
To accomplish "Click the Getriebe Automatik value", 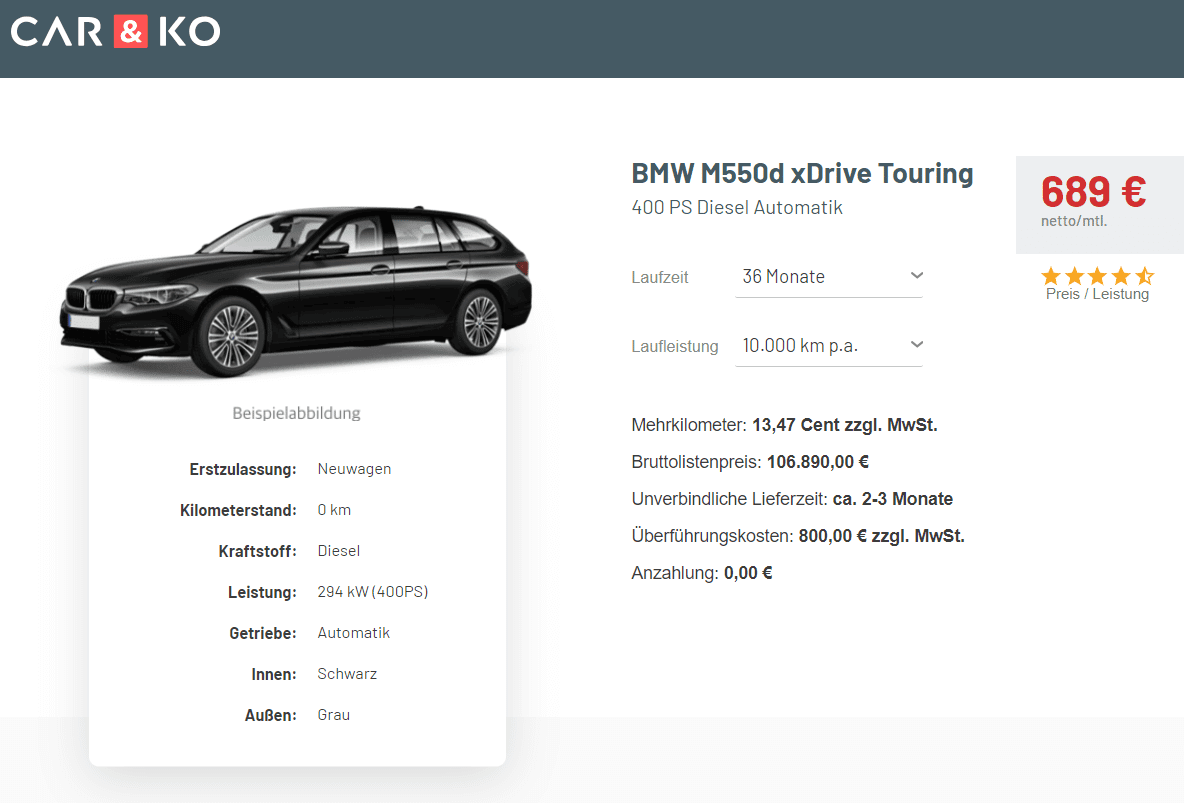I will click(x=353, y=633).
